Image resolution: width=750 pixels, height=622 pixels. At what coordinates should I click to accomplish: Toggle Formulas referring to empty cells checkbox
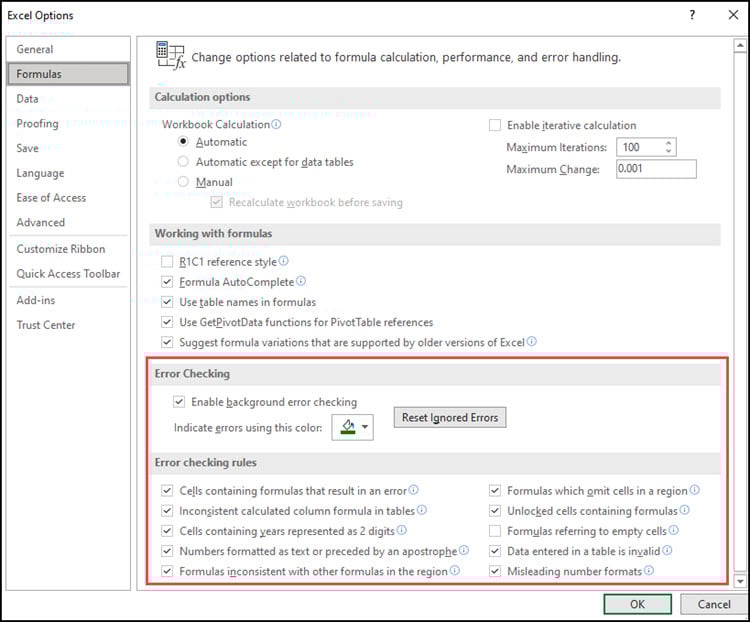click(x=495, y=531)
